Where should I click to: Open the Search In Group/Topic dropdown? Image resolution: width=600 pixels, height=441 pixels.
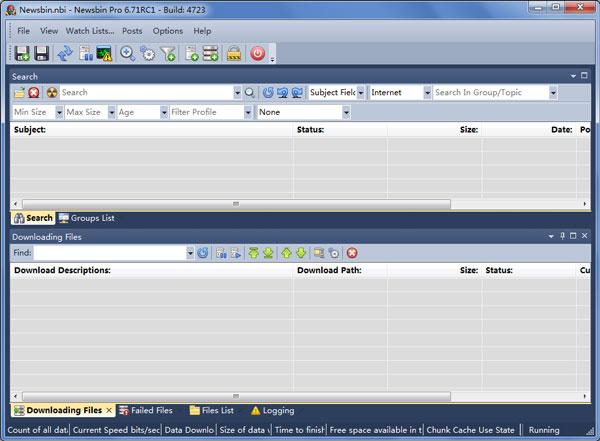click(x=553, y=93)
